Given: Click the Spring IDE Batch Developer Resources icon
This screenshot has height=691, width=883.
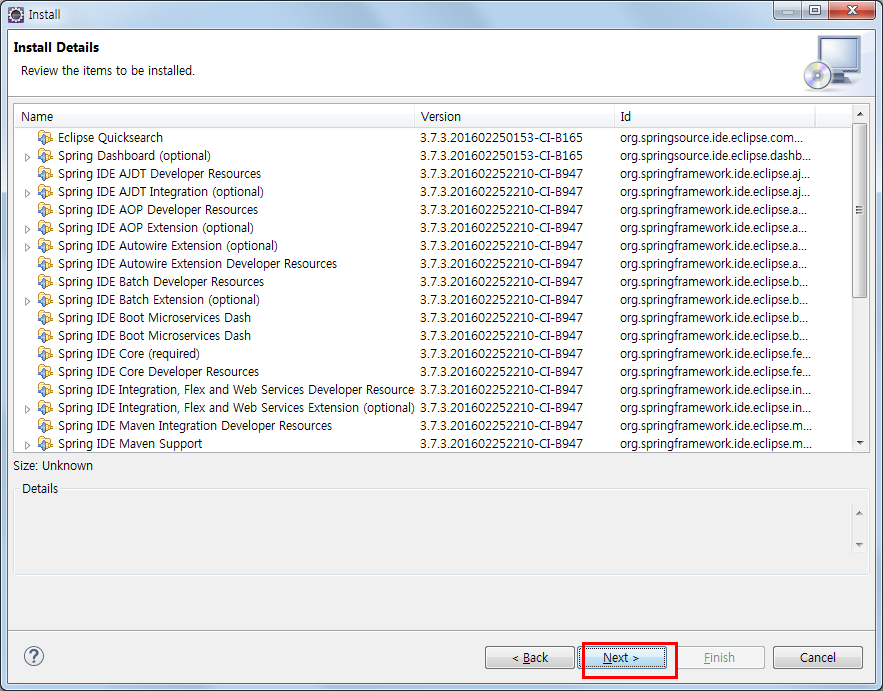Looking at the screenshot, I should point(45,282).
